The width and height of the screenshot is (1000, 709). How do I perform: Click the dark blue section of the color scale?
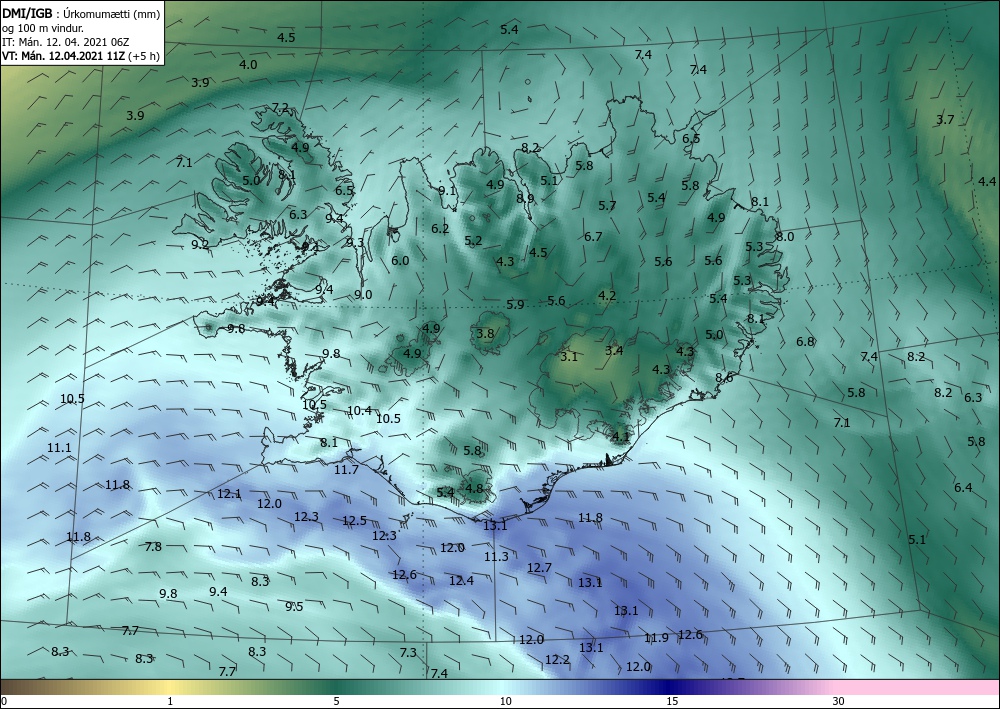(670, 687)
